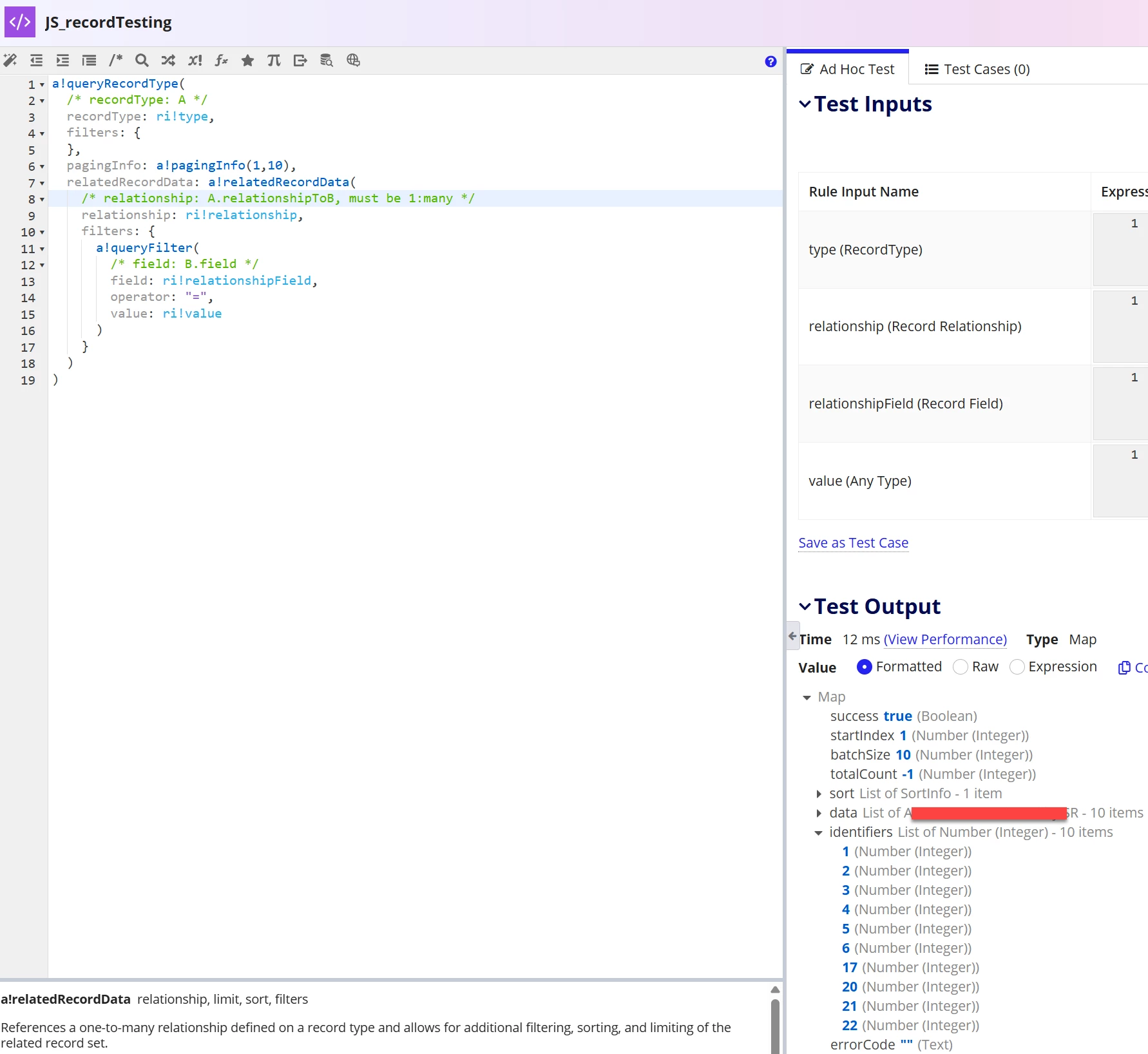Click the batchSize 10 output row

click(x=932, y=754)
